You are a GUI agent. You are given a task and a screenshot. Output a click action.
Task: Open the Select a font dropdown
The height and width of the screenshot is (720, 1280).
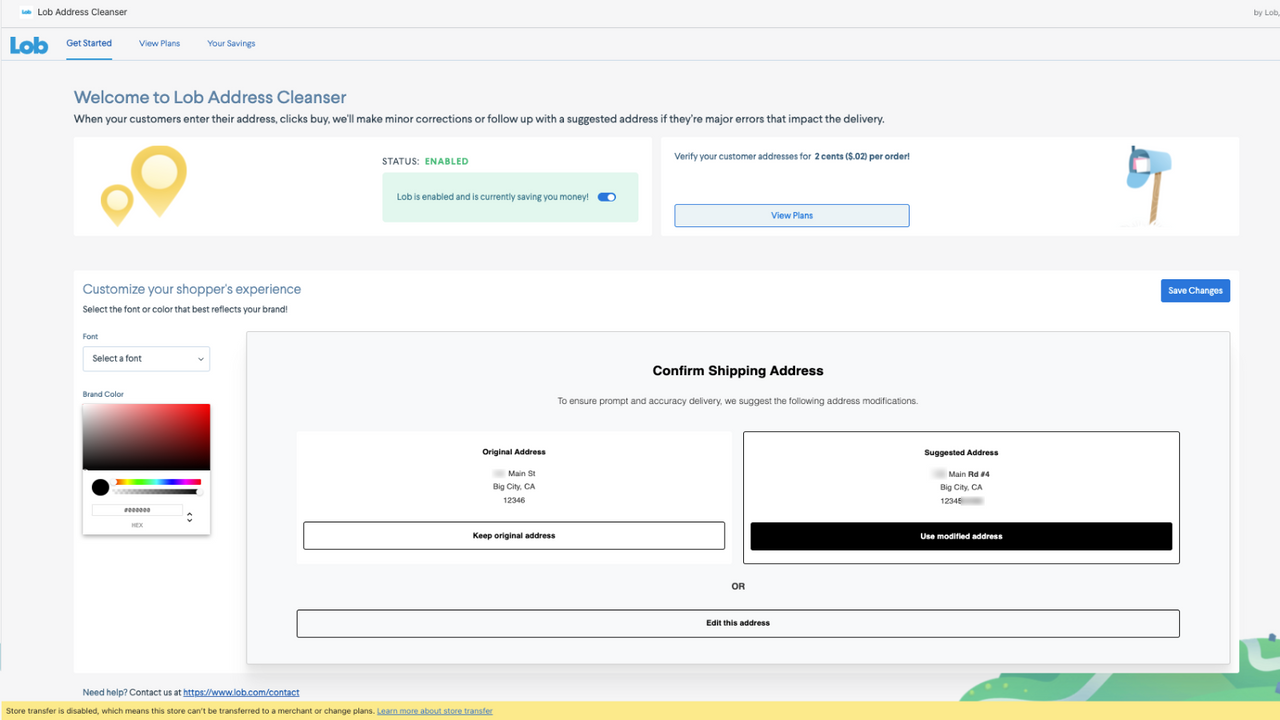point(146,358)
